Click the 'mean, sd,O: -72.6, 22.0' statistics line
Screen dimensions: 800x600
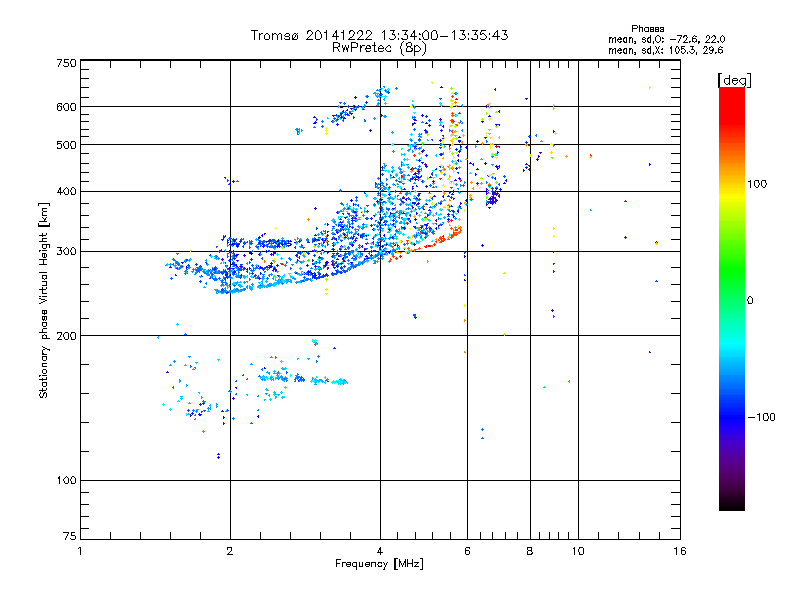pos(666,40)
